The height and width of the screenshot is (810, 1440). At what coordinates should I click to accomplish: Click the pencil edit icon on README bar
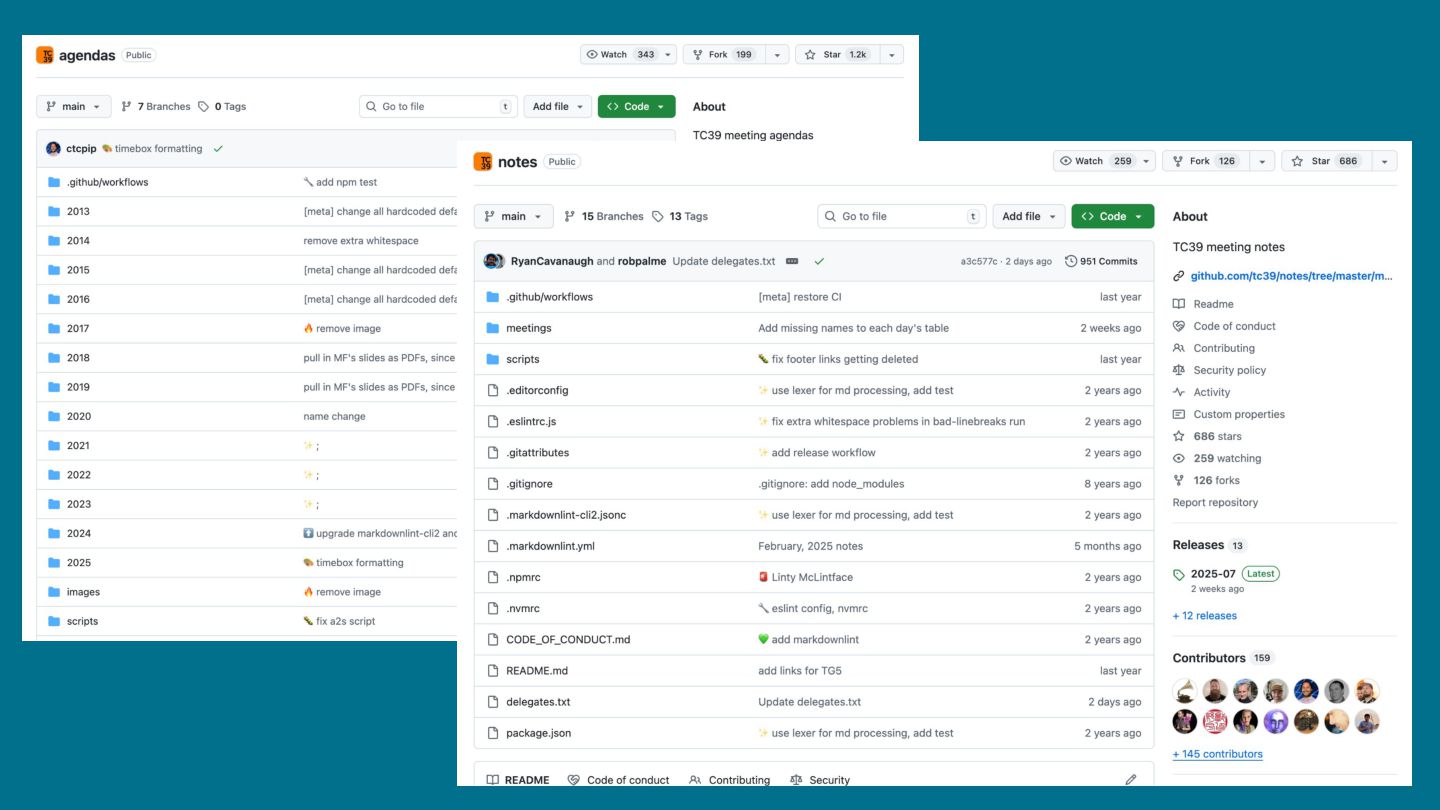(1131, 780)
